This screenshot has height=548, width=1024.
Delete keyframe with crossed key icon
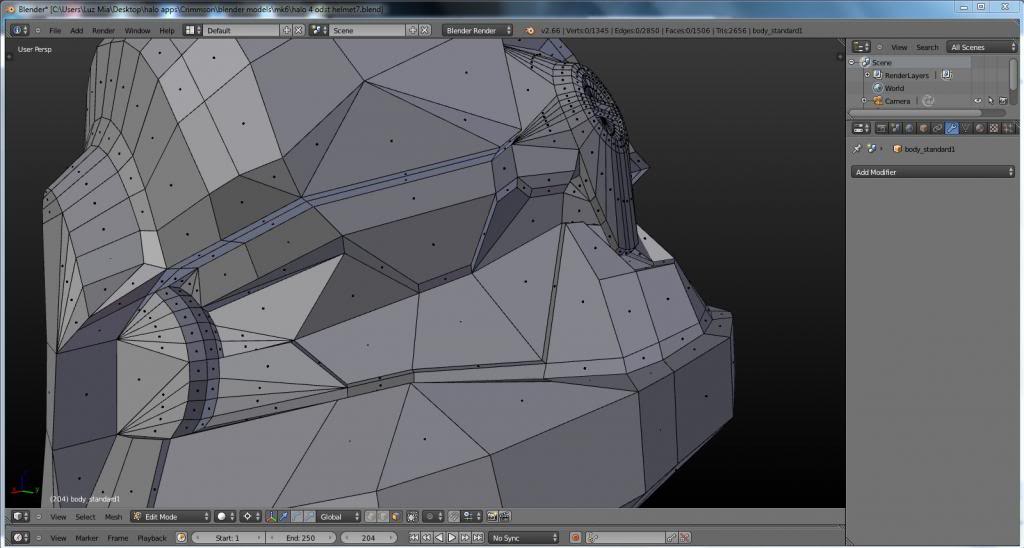pos(684,538)
